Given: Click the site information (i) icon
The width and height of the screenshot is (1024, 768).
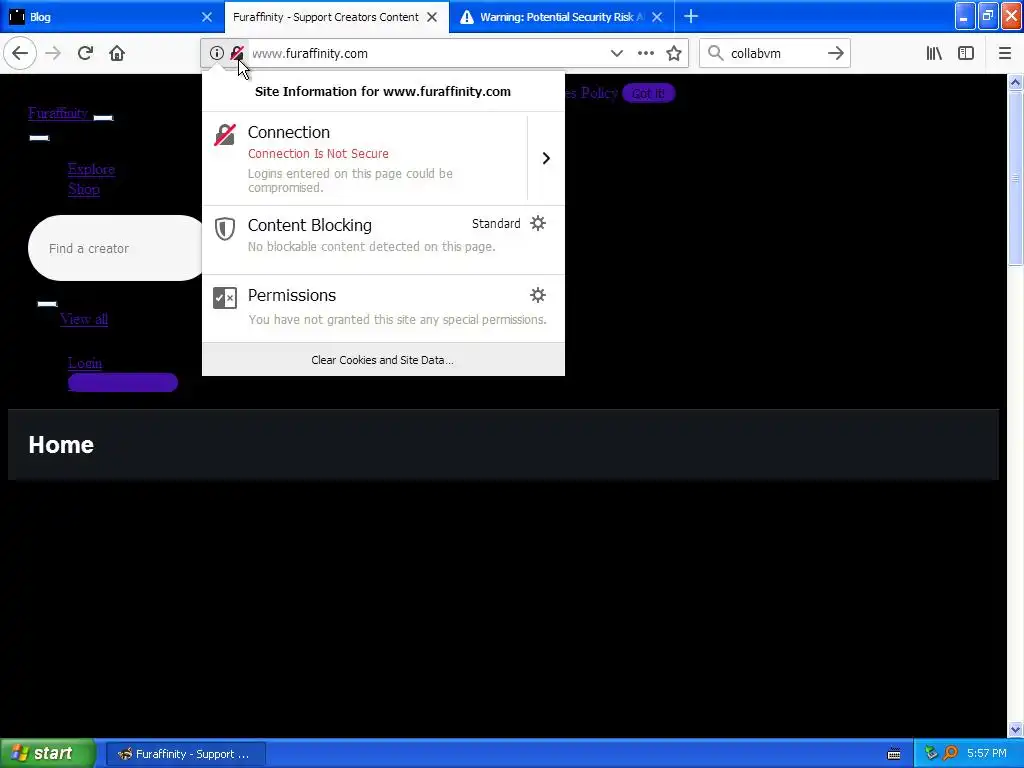Looking at the screenshot, I should (x=216, y=54).
